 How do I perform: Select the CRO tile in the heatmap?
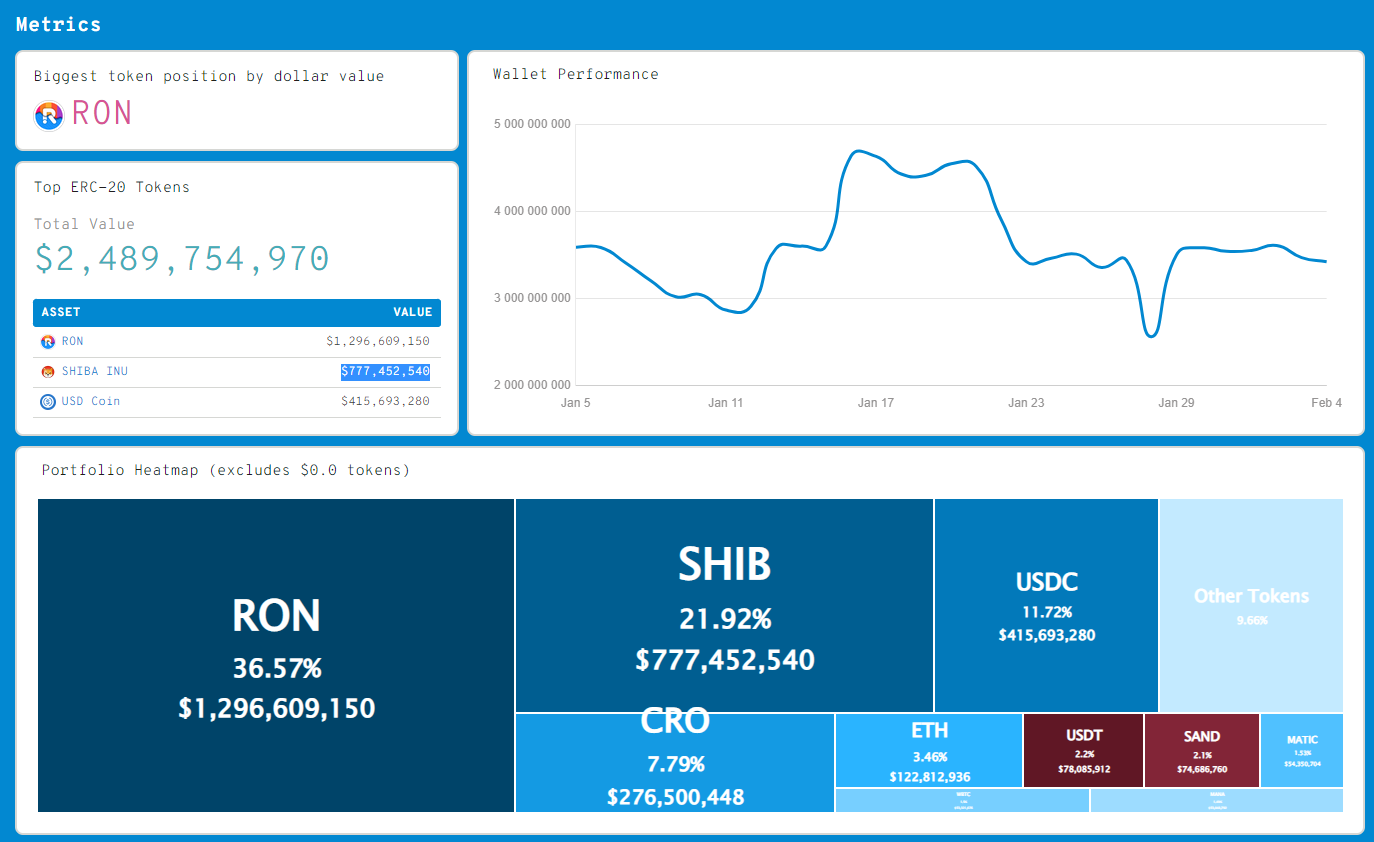(675, 763)
